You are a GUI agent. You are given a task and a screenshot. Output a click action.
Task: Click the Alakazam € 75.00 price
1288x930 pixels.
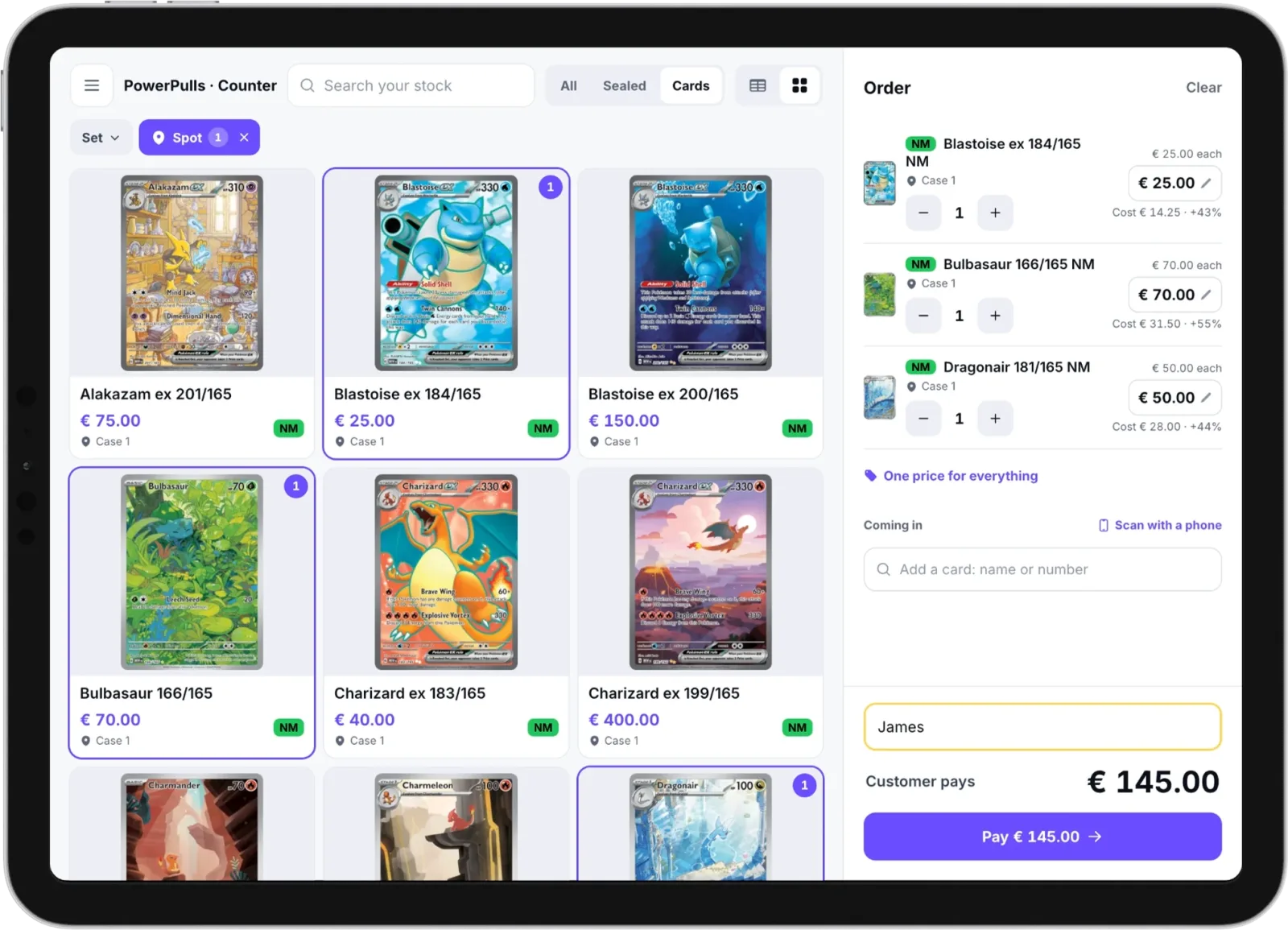110,420
